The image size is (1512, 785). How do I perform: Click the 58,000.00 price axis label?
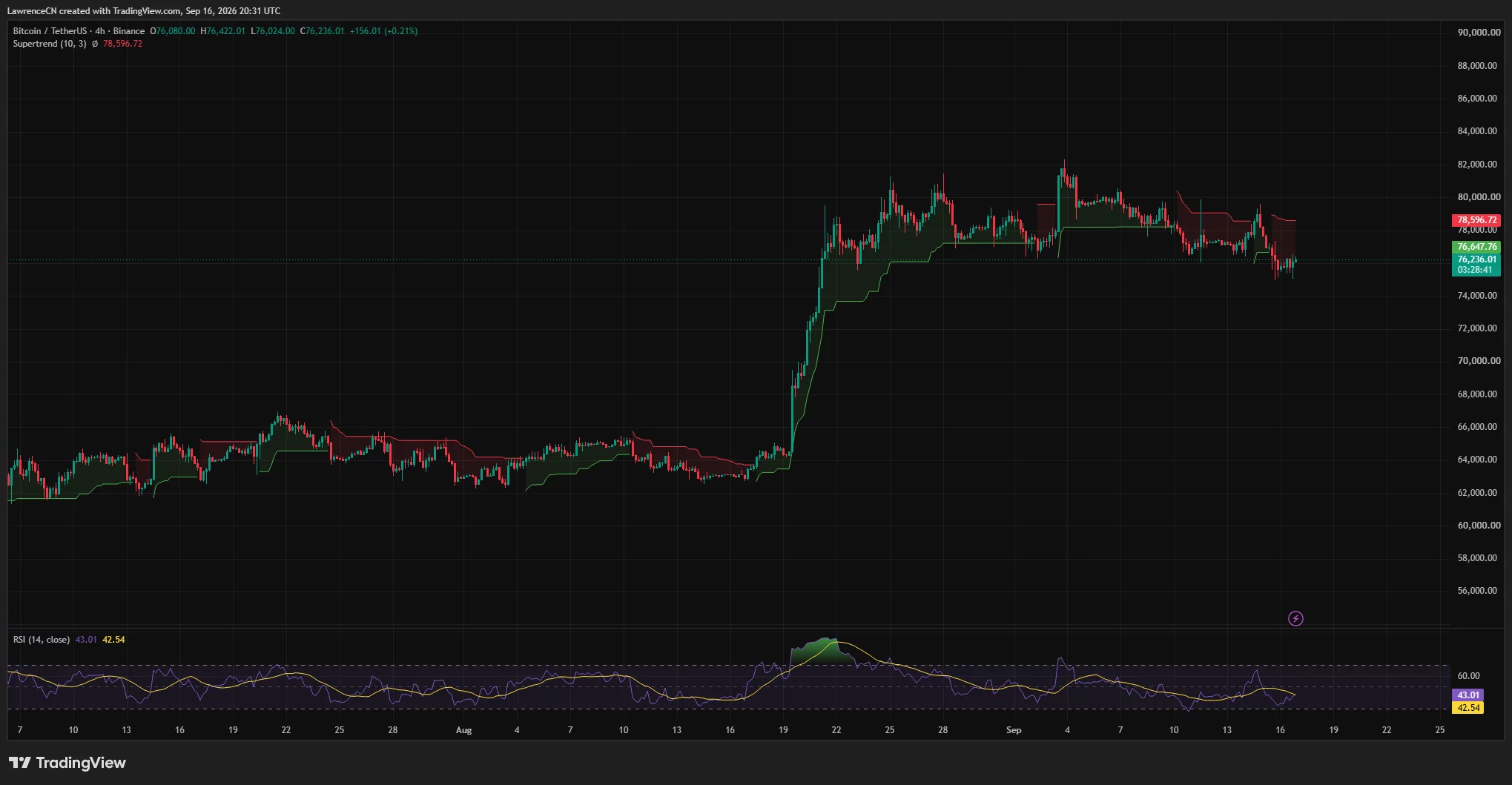click(1477, 558)
